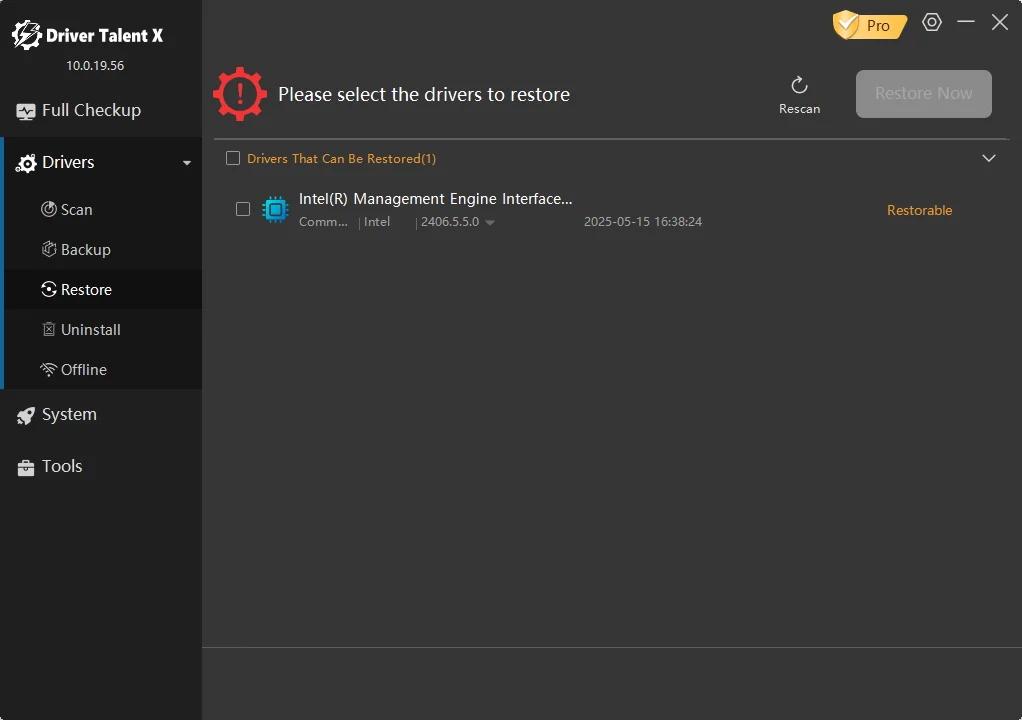Select the Restore menu item
Viewport: 1022px width, 720px height.
coord(103,289)
